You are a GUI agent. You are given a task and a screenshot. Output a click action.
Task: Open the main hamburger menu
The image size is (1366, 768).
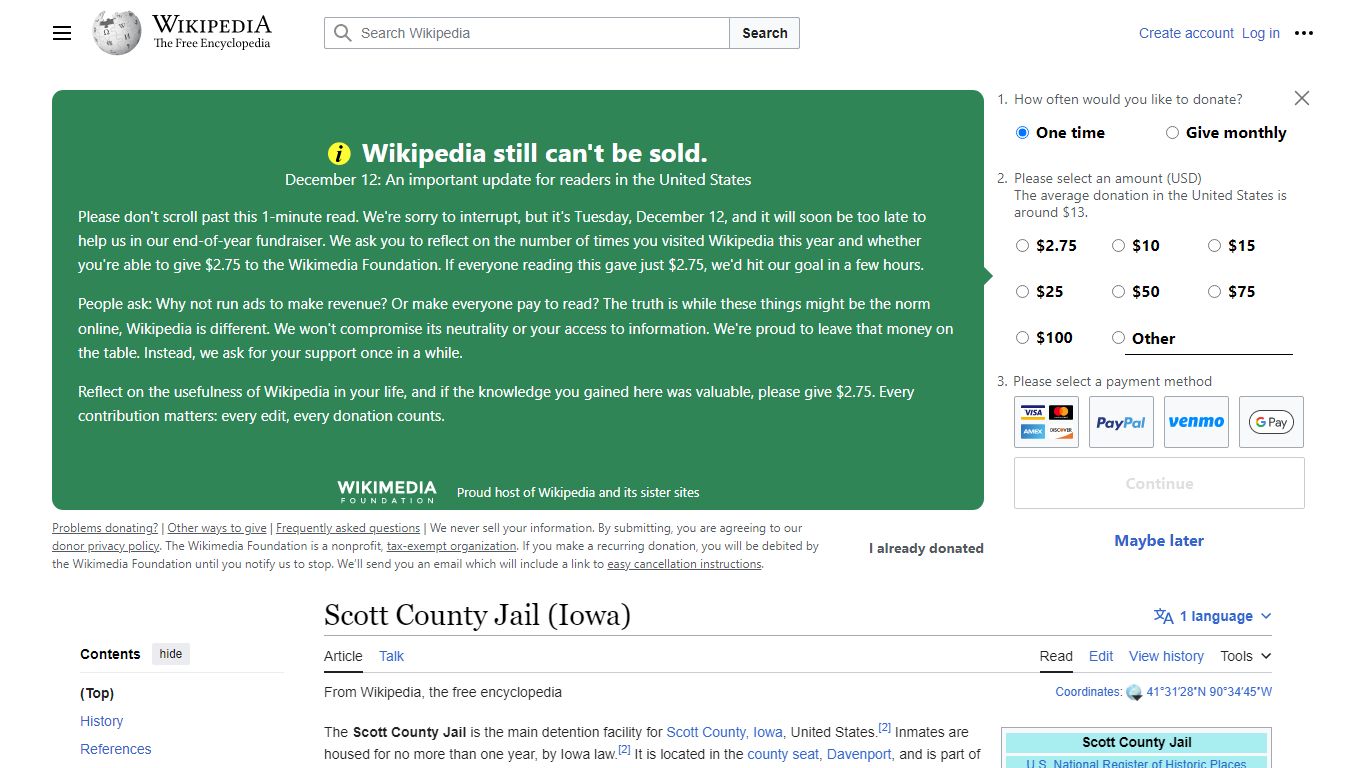click(62, 33)
